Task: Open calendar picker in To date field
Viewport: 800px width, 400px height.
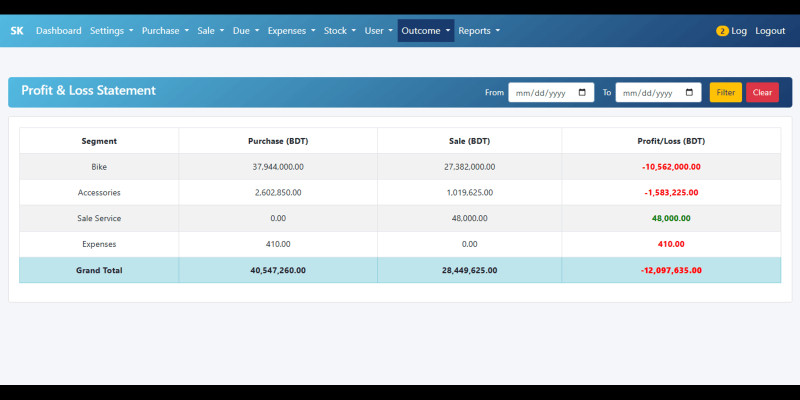Action: click(691, 93)
